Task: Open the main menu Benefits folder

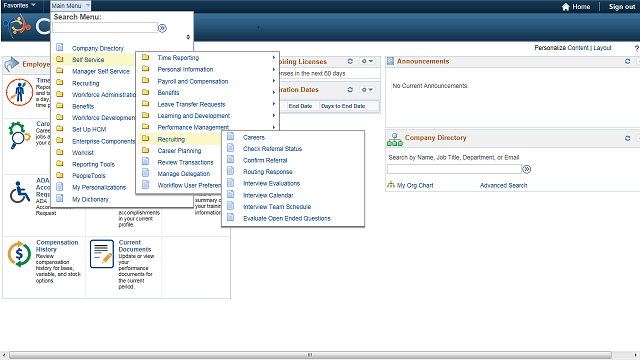Action: click(83, 106)
